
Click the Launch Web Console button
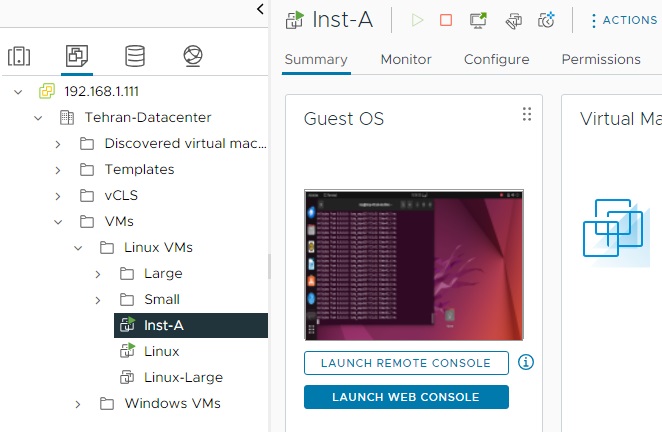click(406, 397)
